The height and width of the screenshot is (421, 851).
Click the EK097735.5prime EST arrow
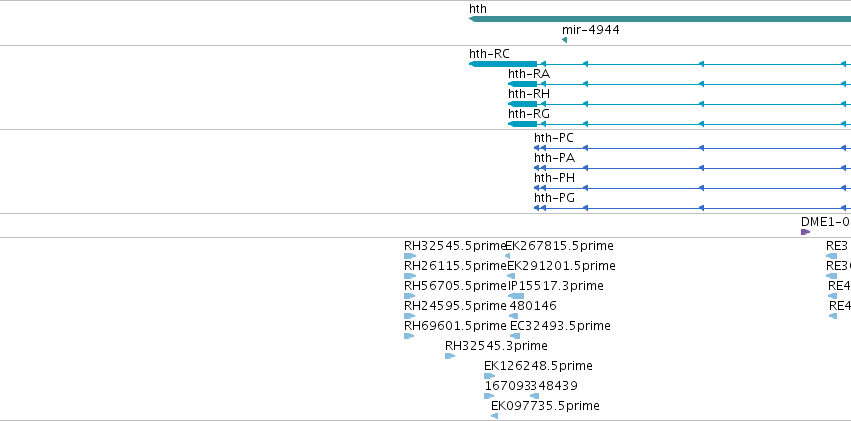[x=494, y=416]
